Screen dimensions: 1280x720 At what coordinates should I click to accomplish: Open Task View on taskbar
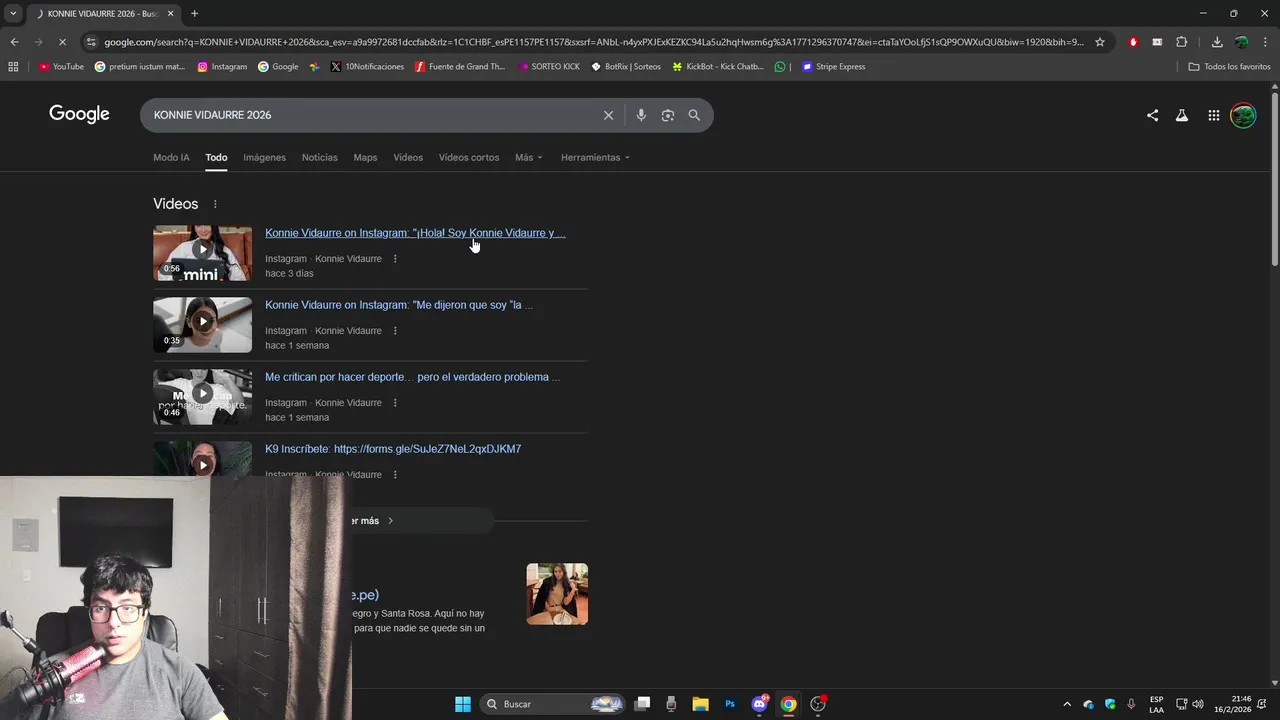642,704
